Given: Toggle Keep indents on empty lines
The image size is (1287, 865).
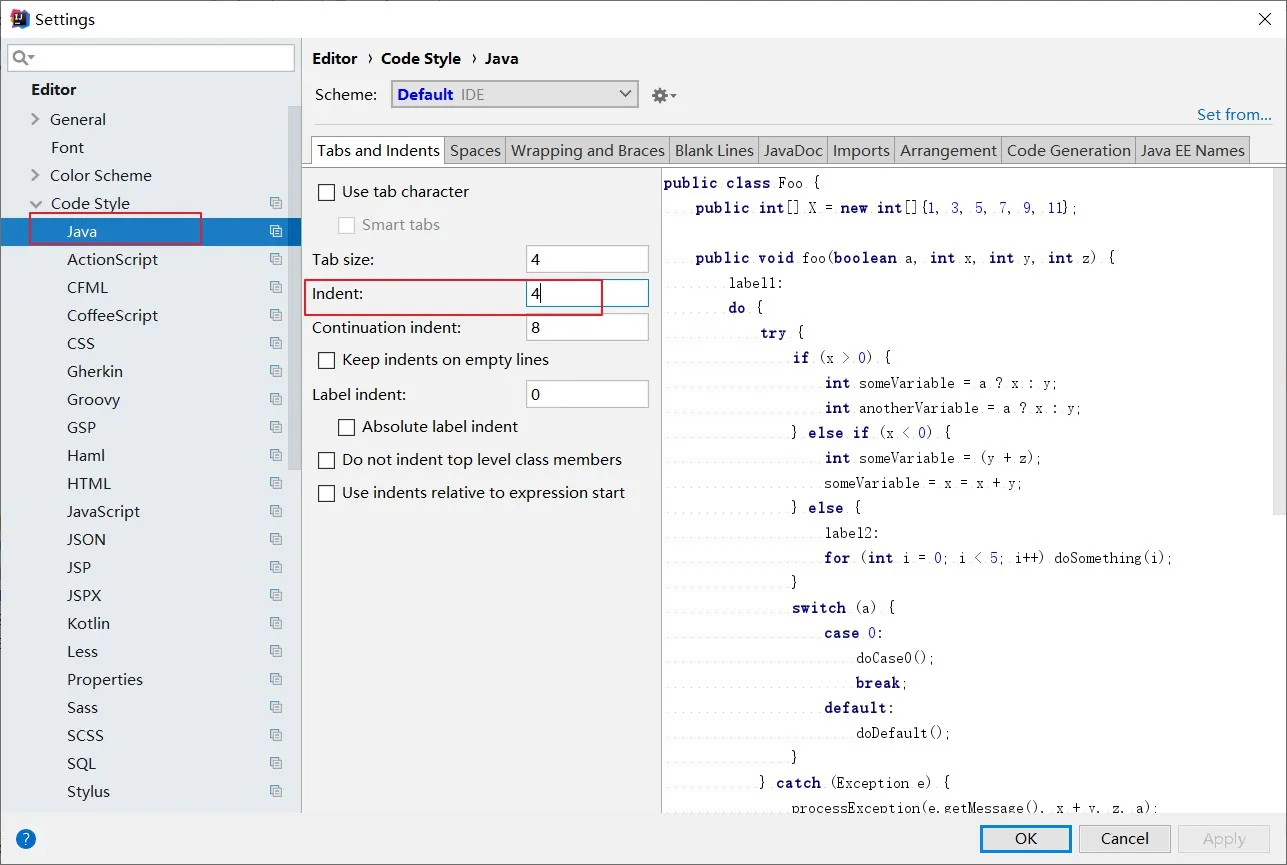Looking at the screenshot, I should point(326,360).
